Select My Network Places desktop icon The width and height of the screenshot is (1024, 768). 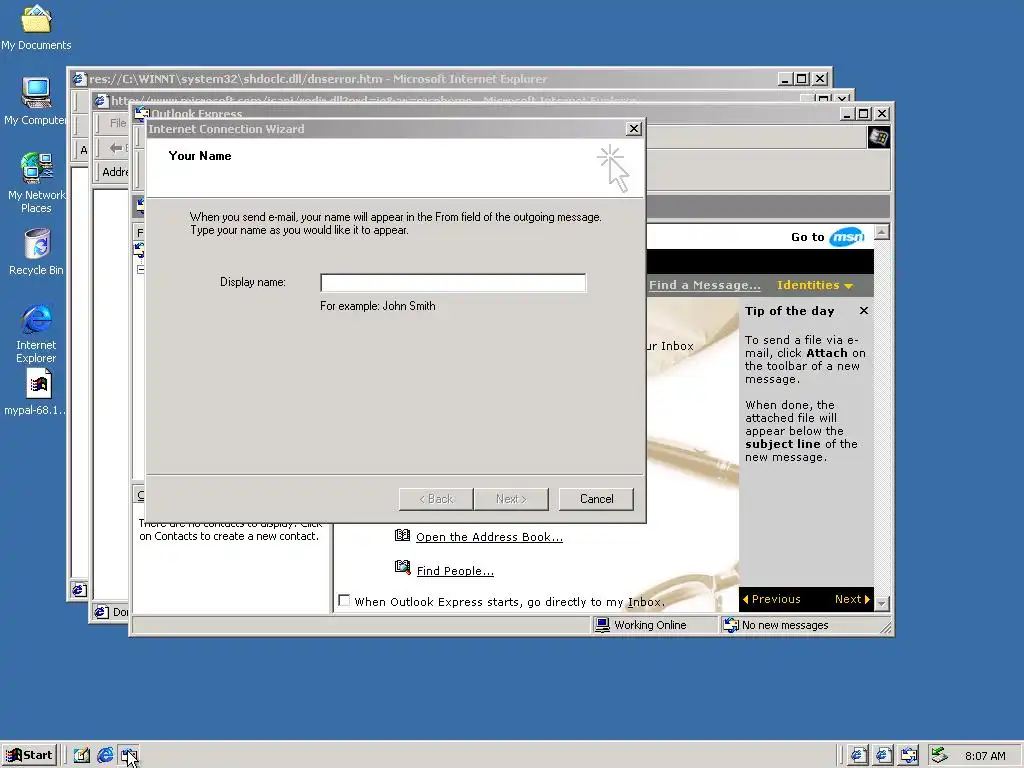(x=36, y=182)
